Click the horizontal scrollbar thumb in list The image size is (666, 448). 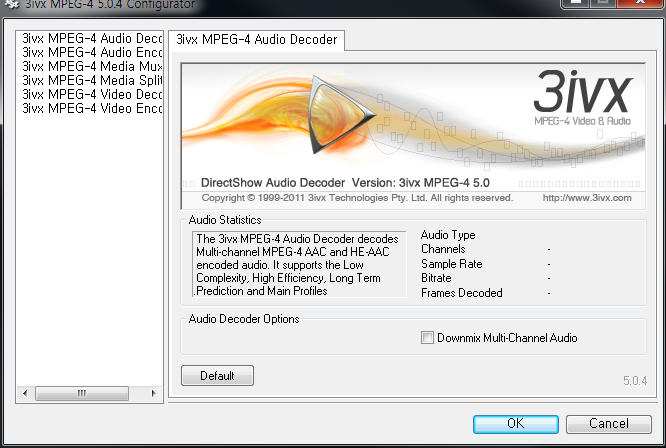82,393
